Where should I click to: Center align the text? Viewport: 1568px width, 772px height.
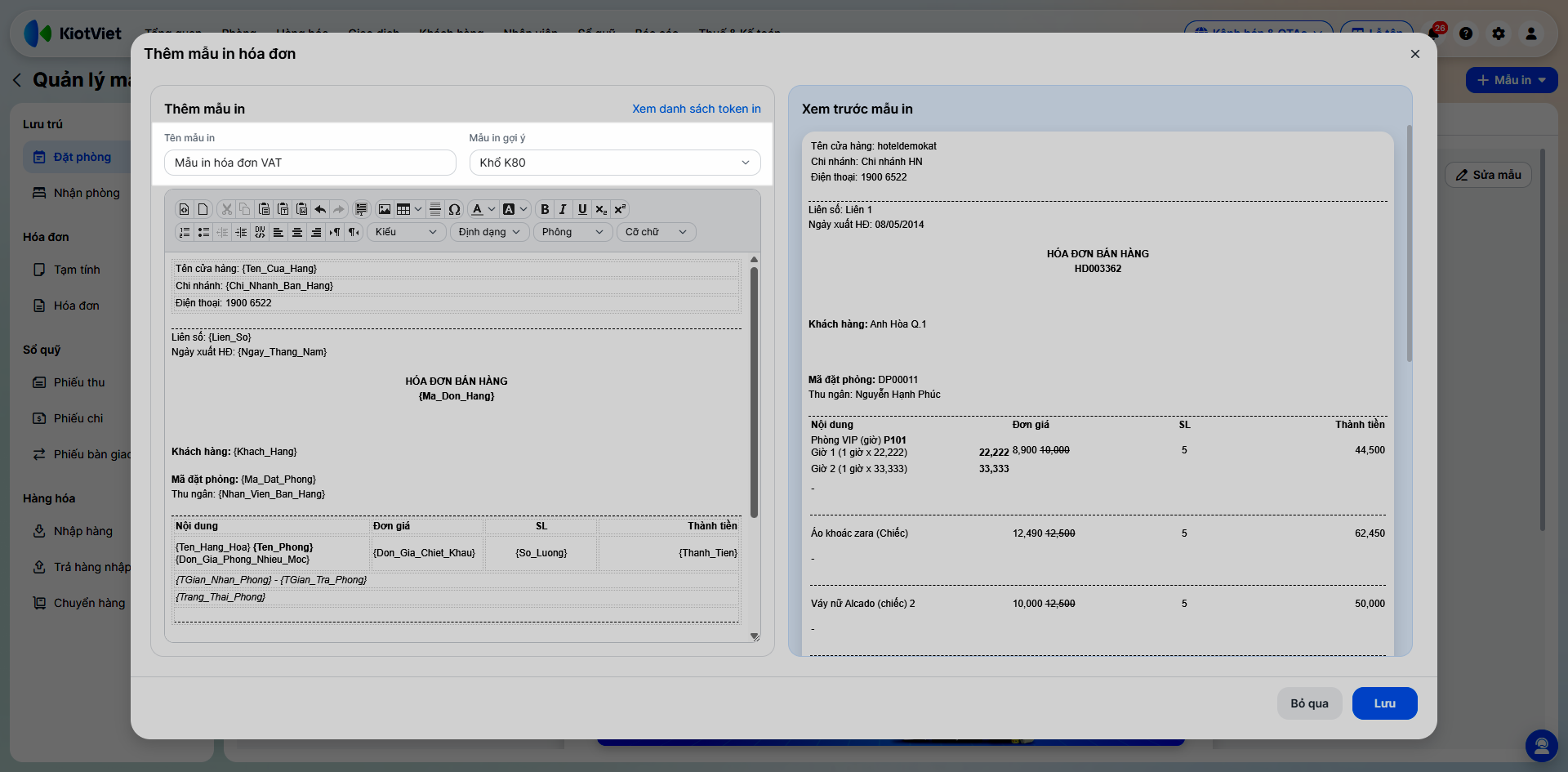pyautogui.click(x=297, y=232)
